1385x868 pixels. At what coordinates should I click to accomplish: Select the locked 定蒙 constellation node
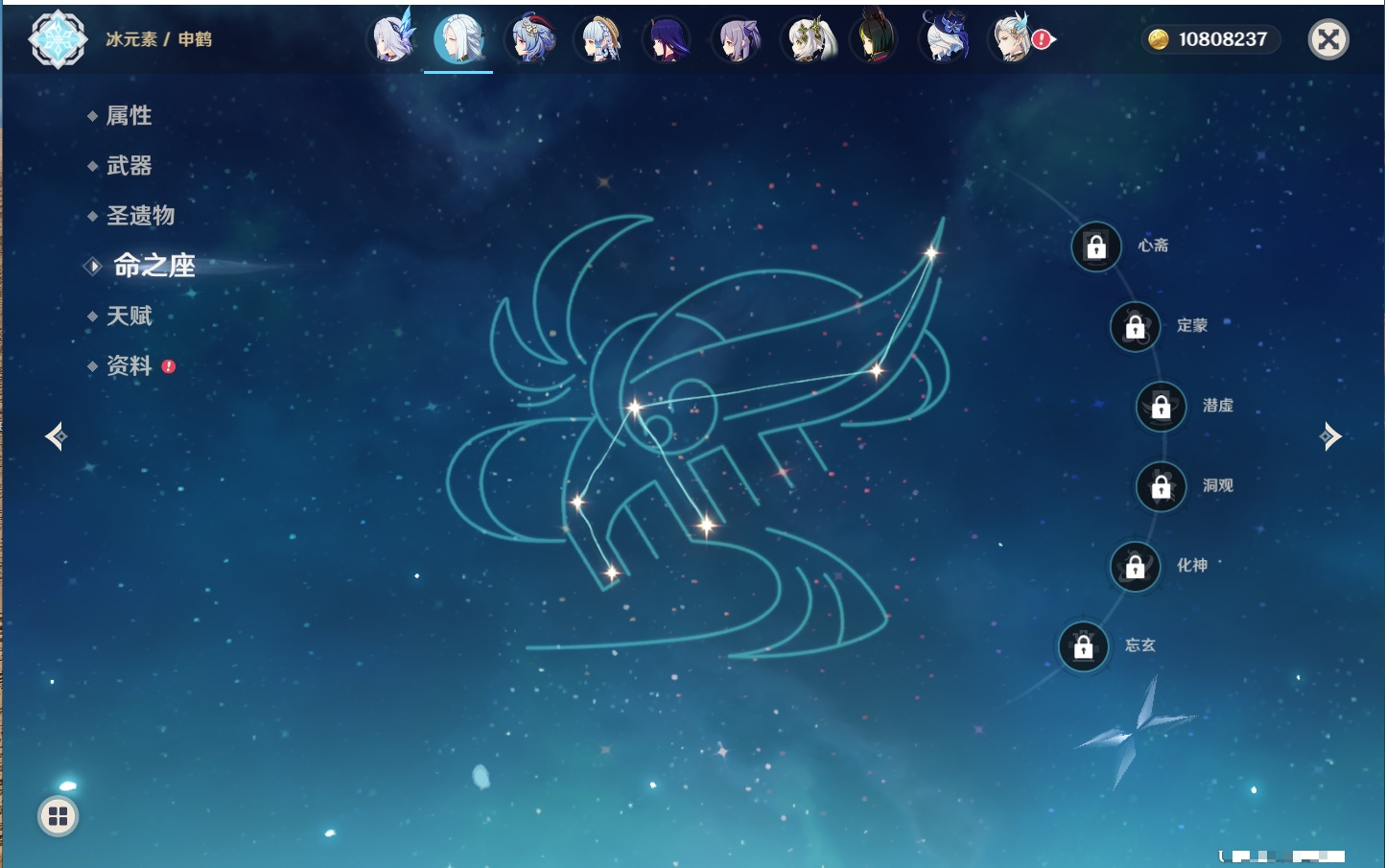pos(1136,327)
